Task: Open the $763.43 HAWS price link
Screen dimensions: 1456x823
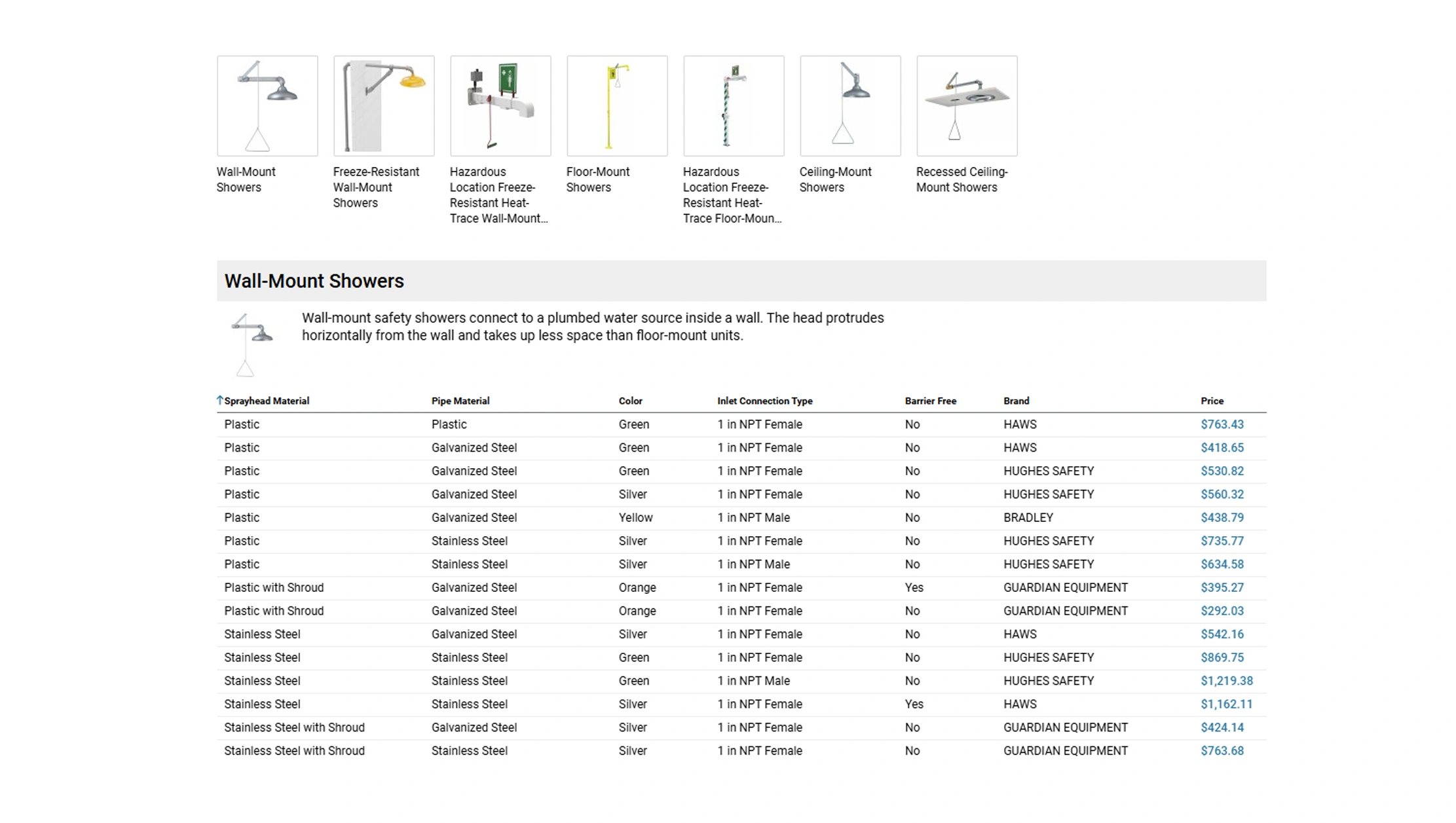Action: (x=1222, y=424)
